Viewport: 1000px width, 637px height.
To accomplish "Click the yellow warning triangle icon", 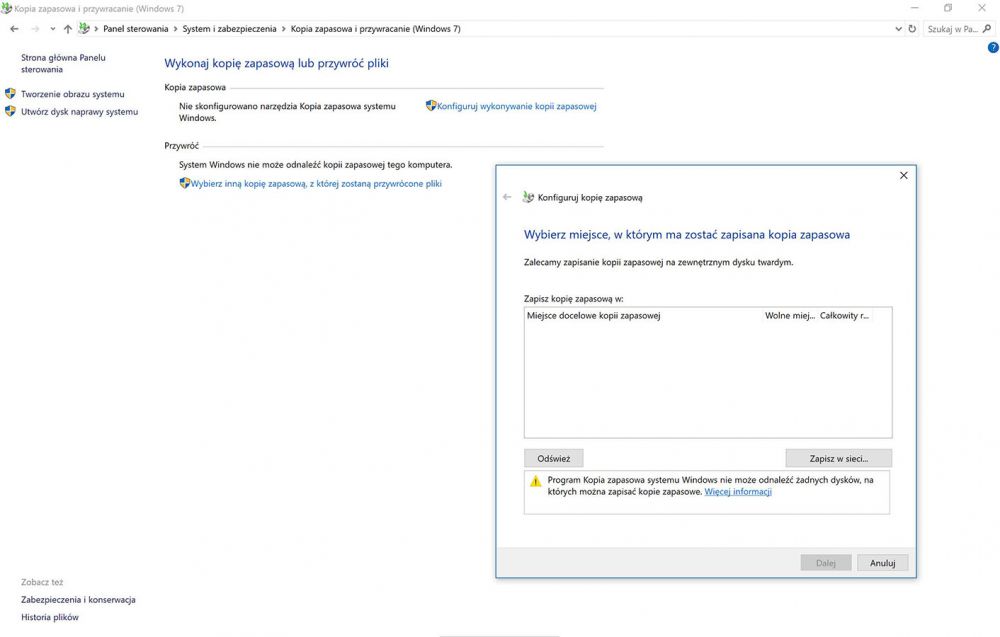I will tap(536, 481).
